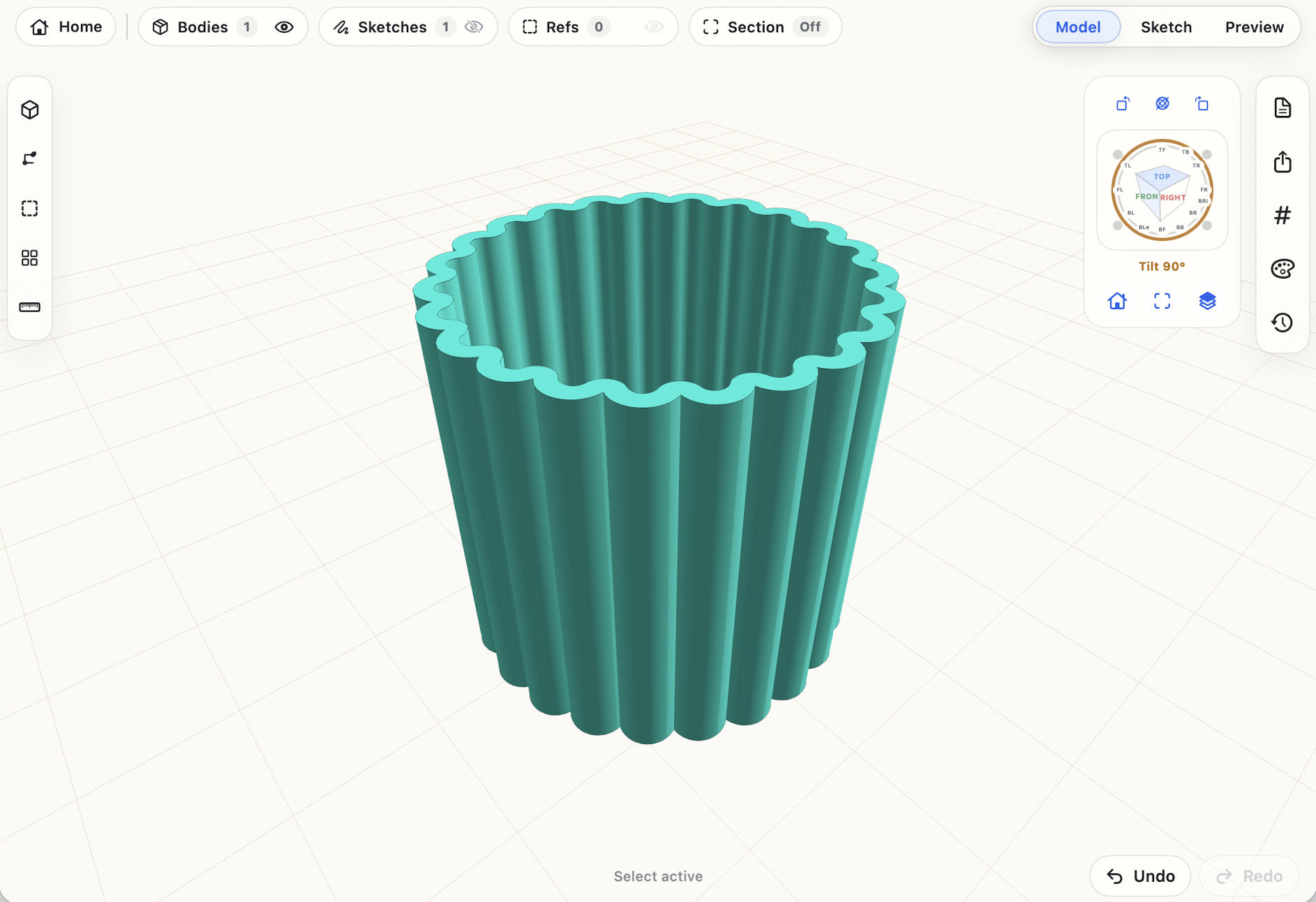Switch to Preview mode tab
Viewport: 1316px width, 902px height.
1254,27
